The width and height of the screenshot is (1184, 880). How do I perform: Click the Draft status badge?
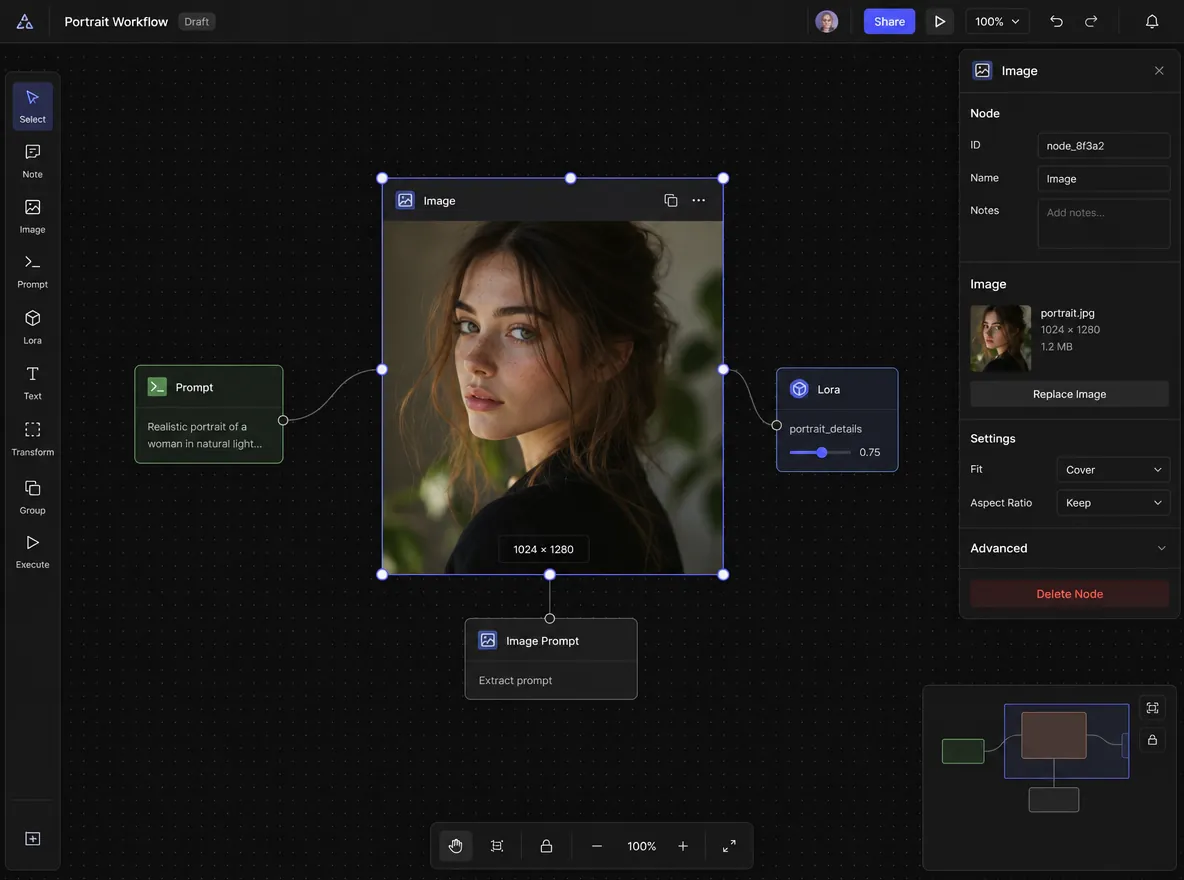click(x=196, y=21)
